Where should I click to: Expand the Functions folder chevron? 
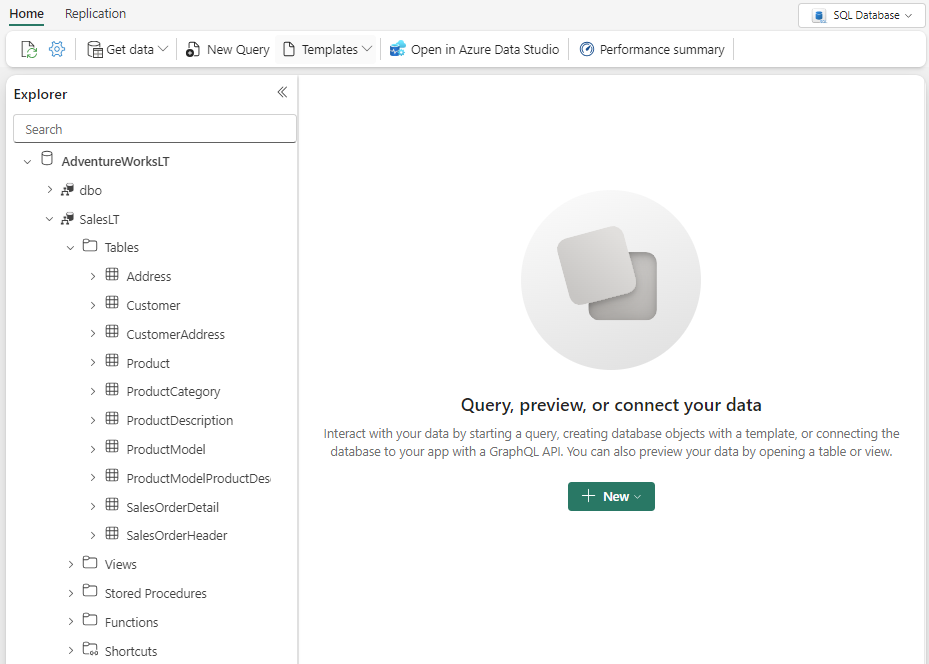click(x=71, y=622)
